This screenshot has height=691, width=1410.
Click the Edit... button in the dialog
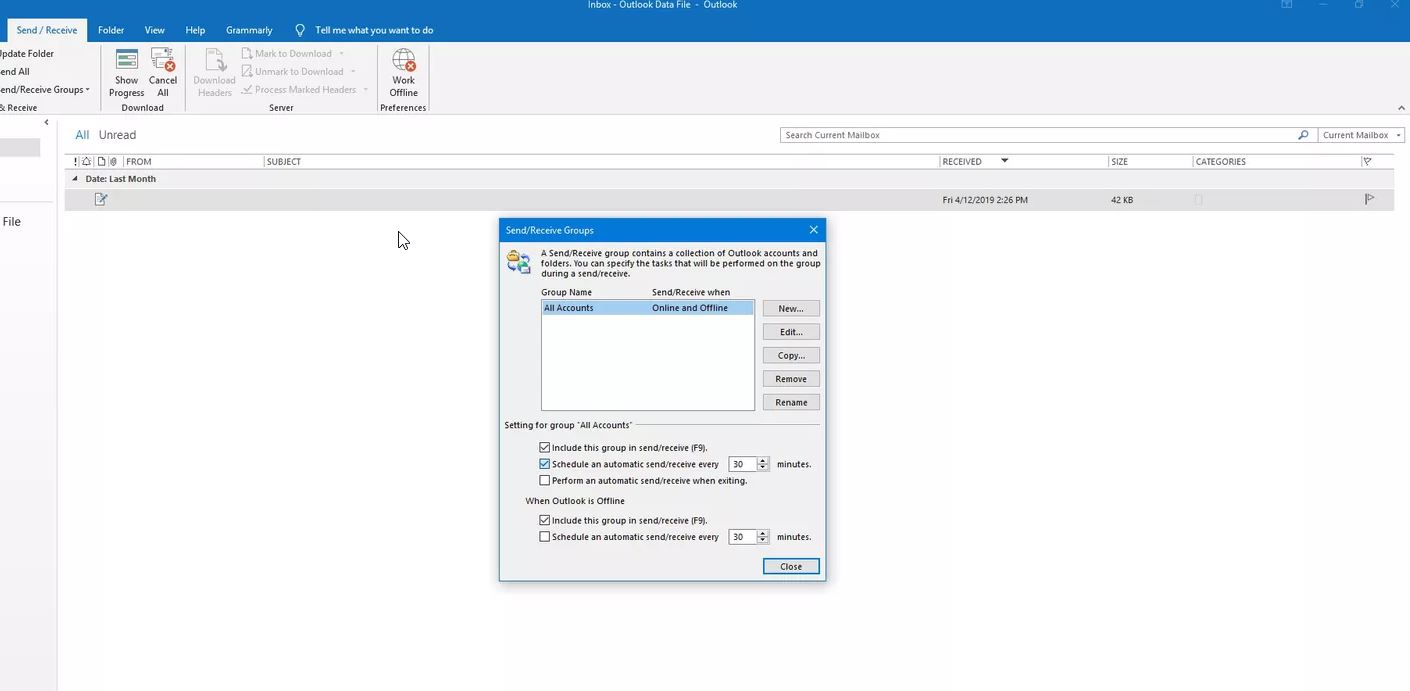point(790,332)
